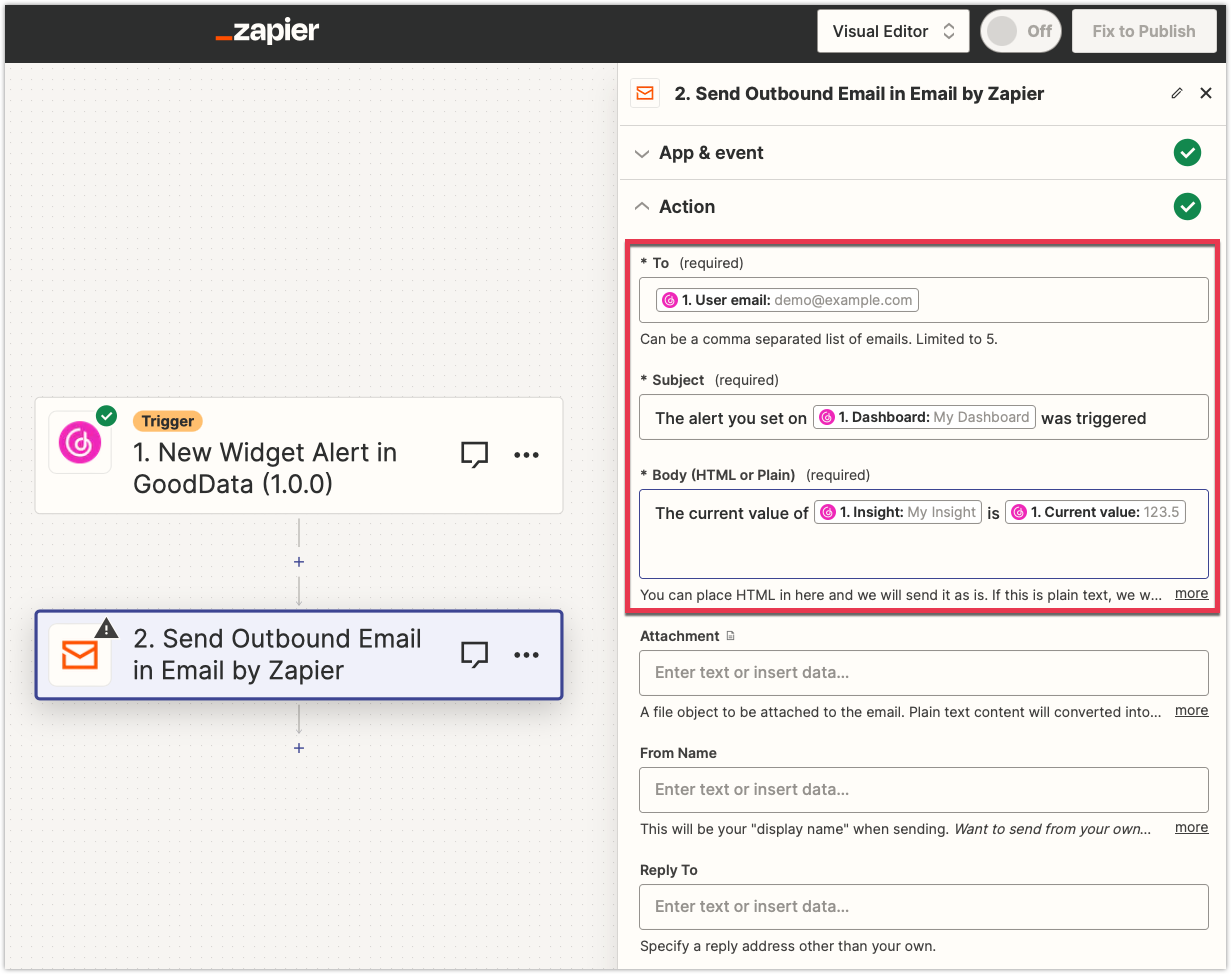Click the green check on Action section
Screen dimensions: 1231x974
(1187, 207)
